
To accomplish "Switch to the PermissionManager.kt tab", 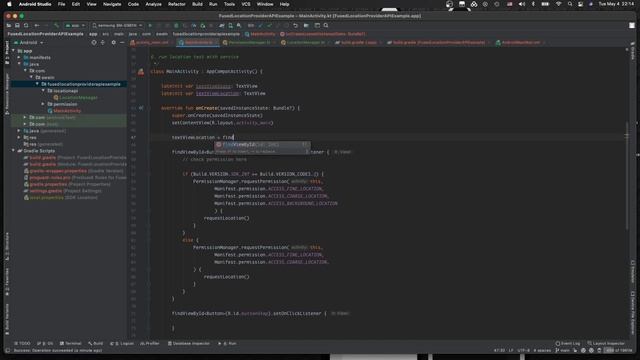I will 249,42.
